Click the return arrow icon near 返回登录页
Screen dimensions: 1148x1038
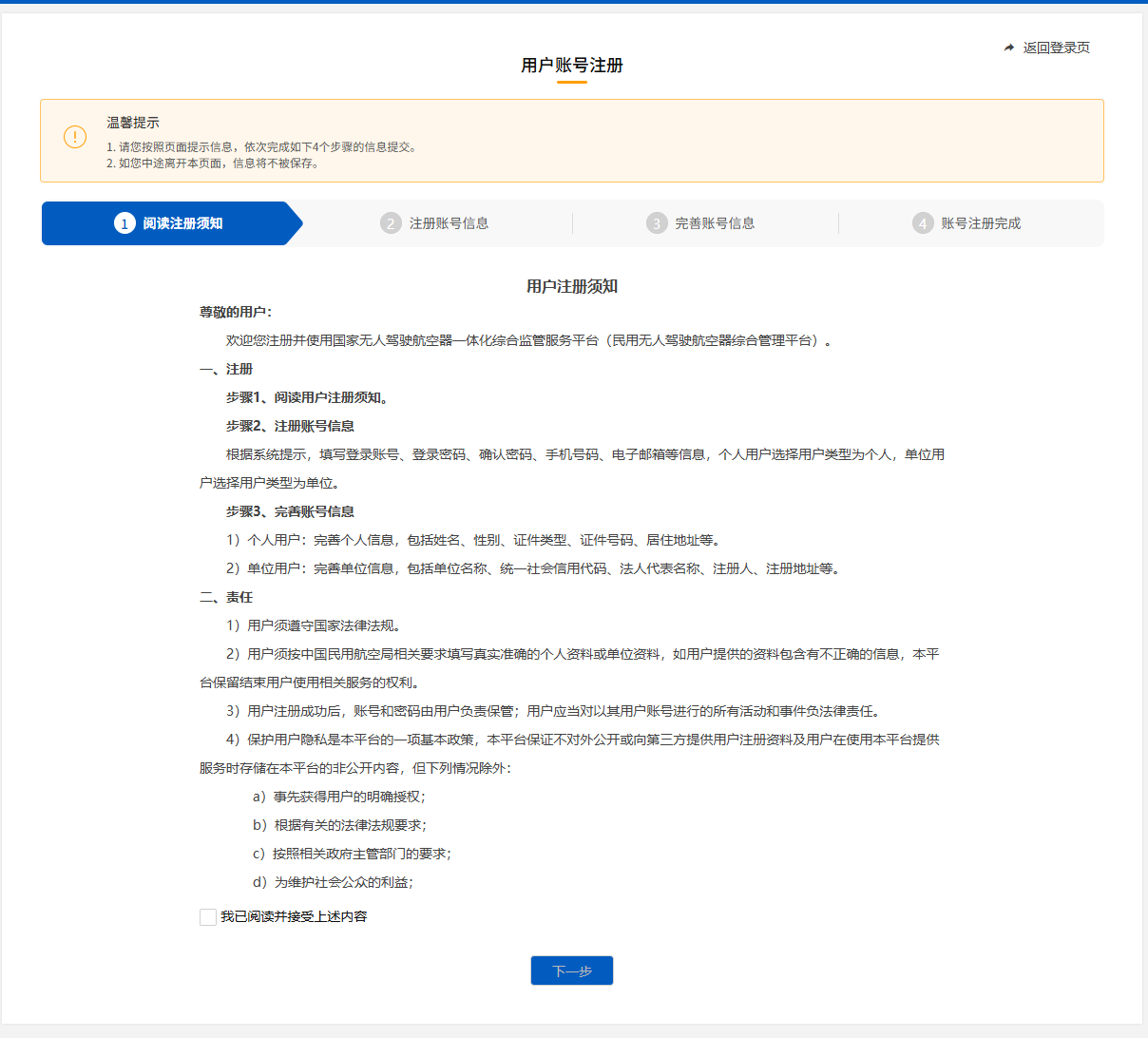click(x=1009, y=48)
